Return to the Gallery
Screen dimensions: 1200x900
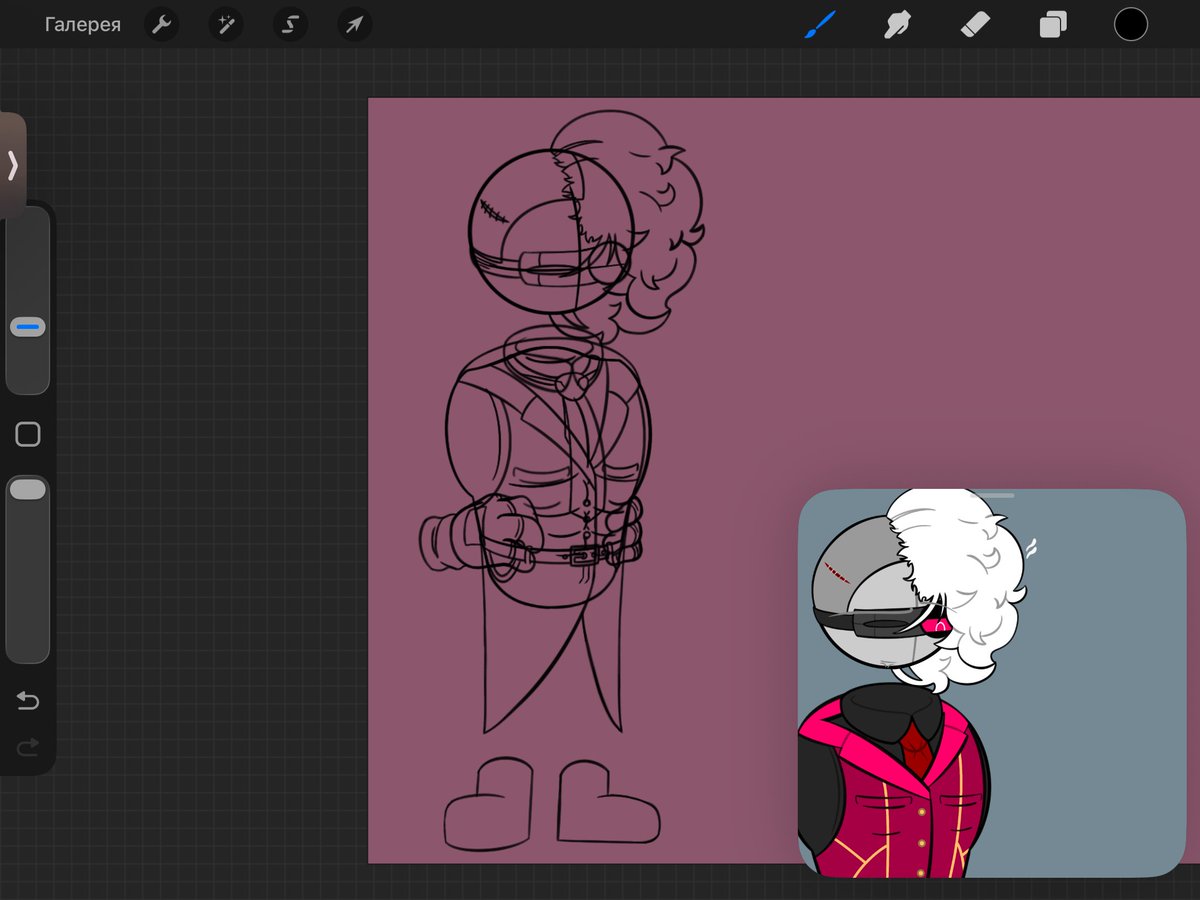pos(83,24)
